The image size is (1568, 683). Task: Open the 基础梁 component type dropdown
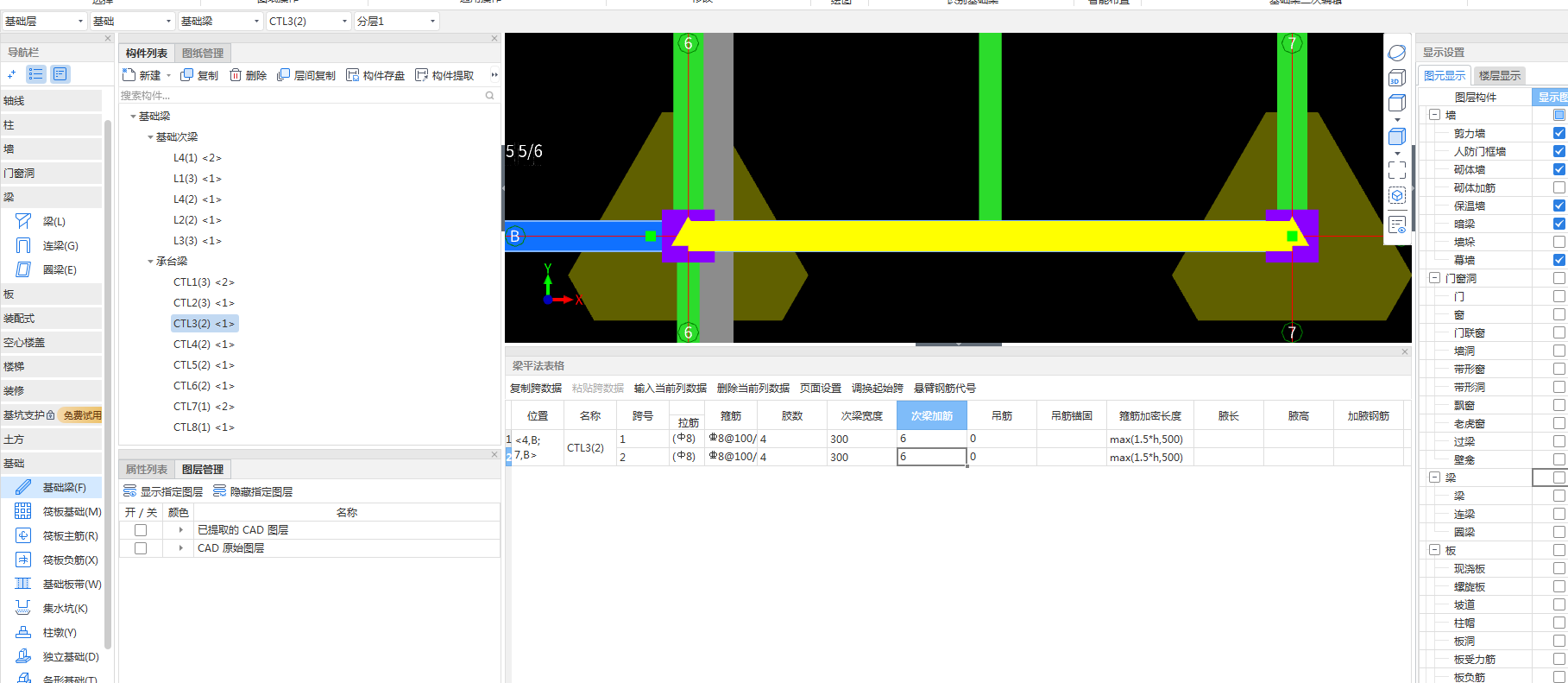click(220, 21)
